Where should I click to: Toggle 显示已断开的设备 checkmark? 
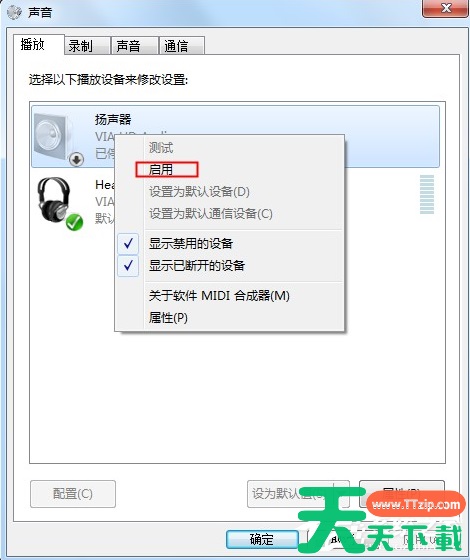(128, 266)
